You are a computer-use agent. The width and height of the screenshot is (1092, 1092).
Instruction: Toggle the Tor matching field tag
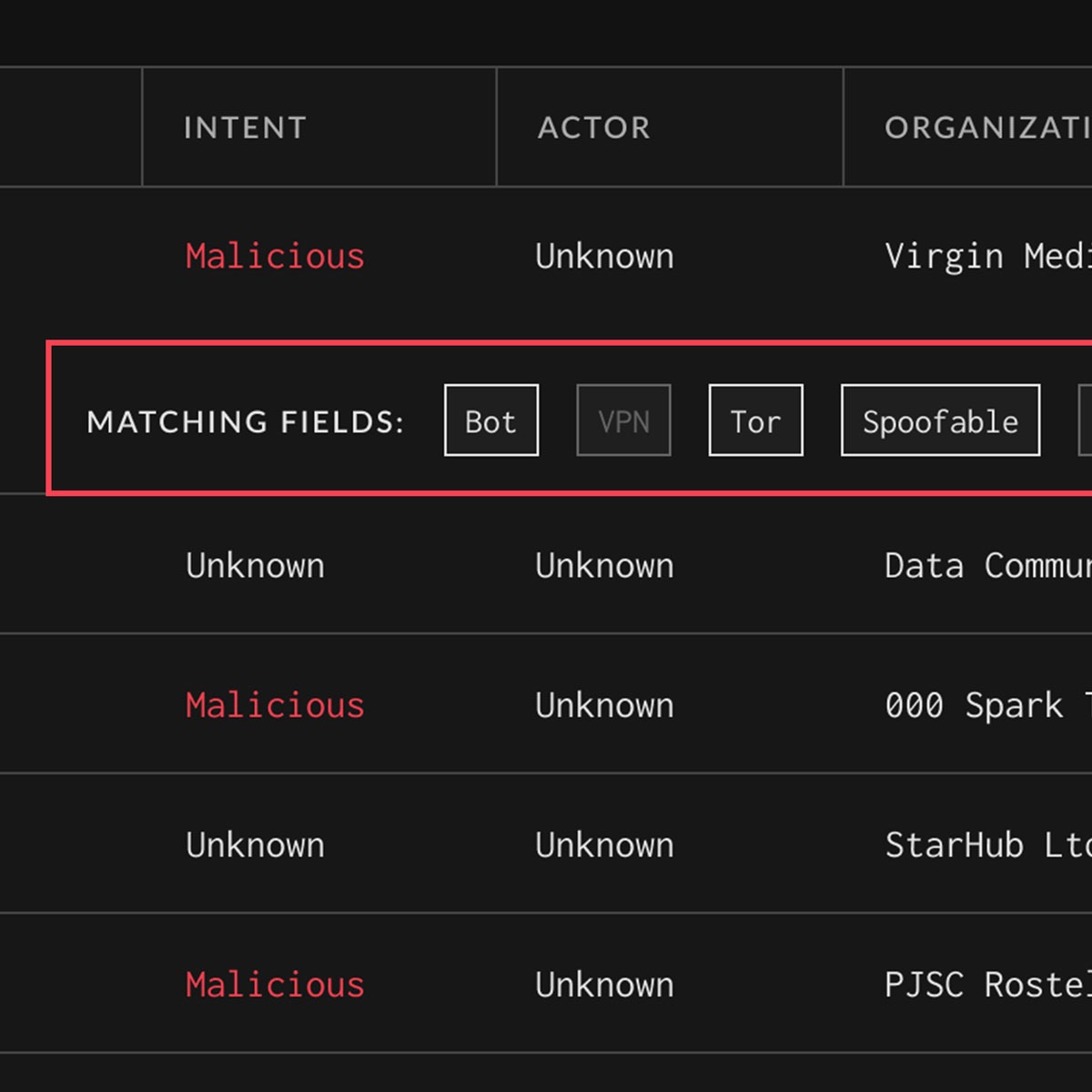point(755,420)
